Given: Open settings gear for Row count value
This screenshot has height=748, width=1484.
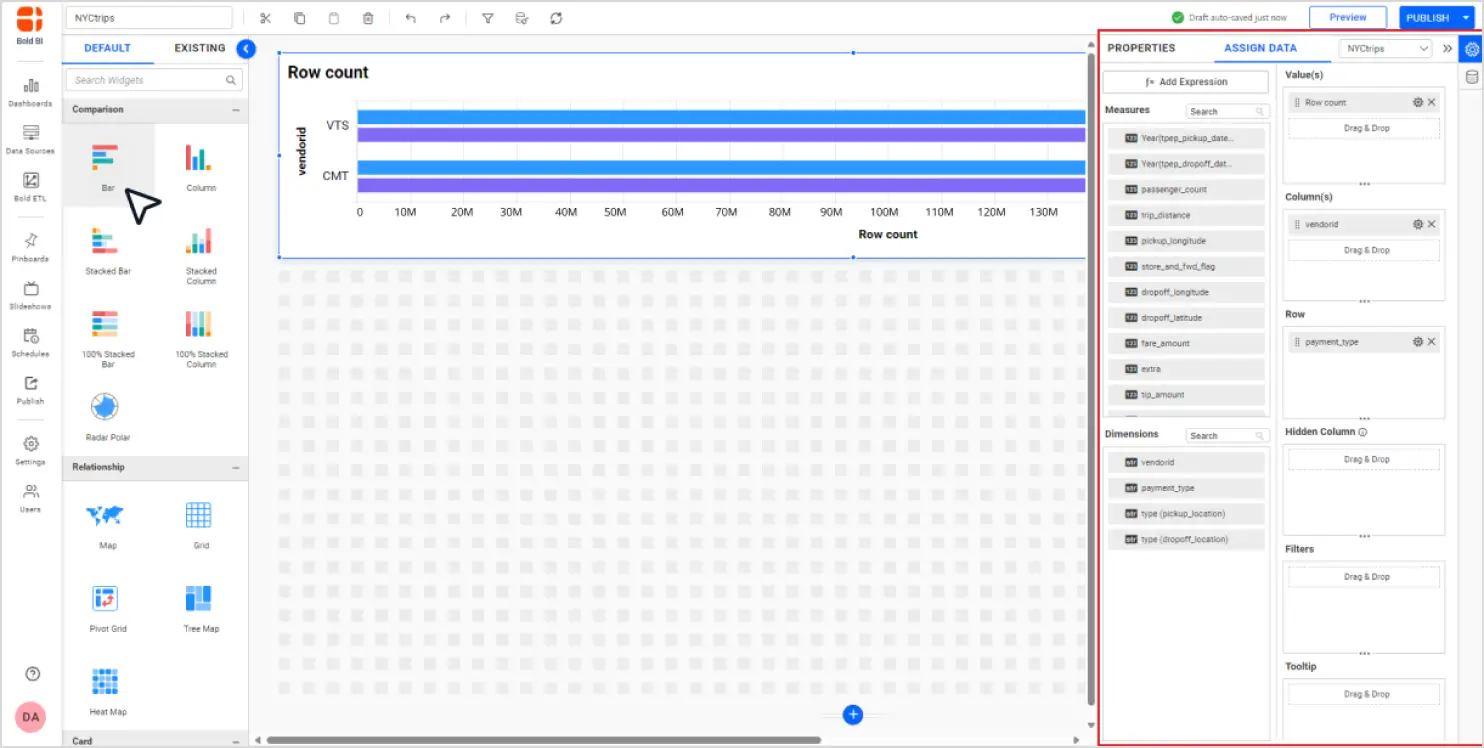Looking at the screenshot, I should (1417, 102).
